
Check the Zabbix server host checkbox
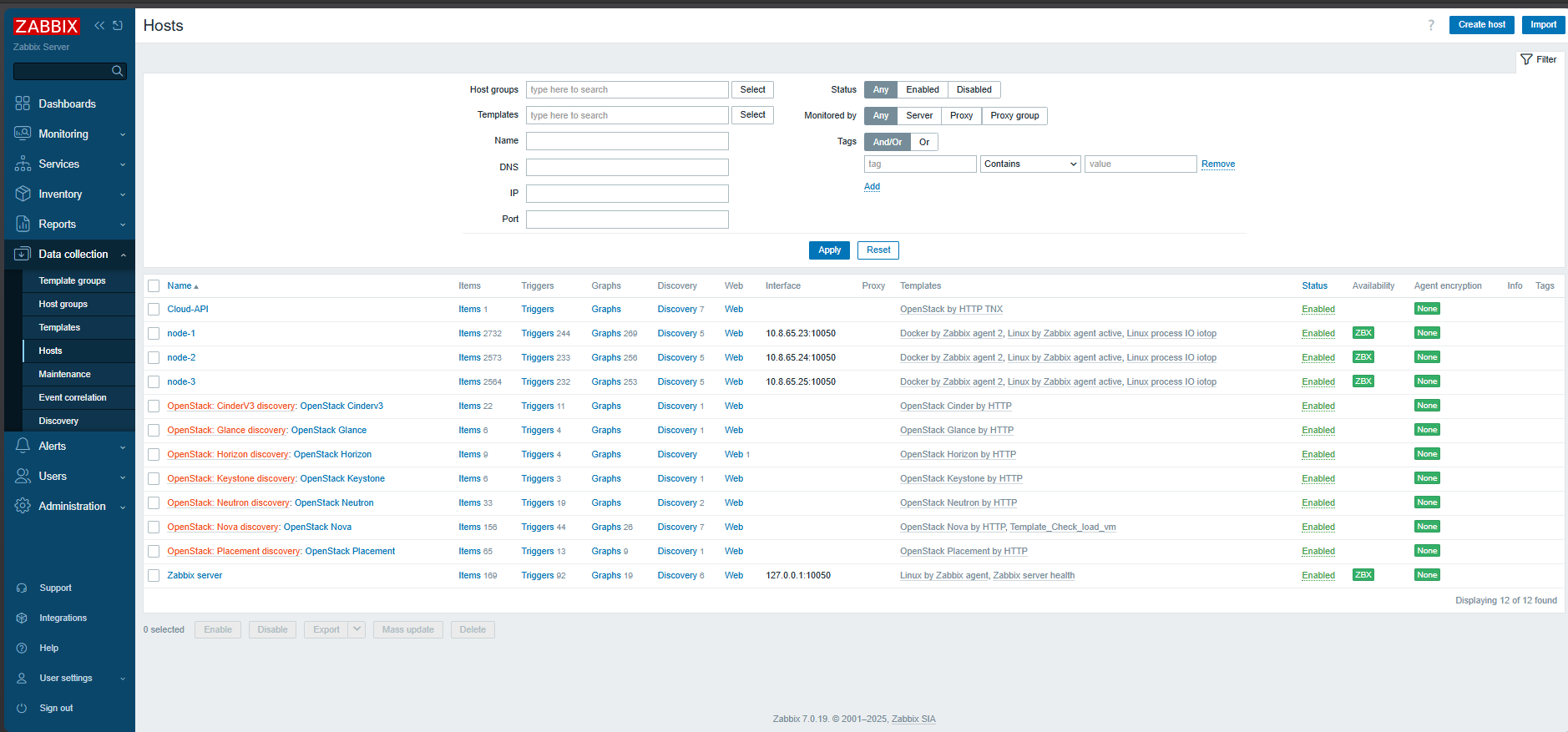click(154, 576)
